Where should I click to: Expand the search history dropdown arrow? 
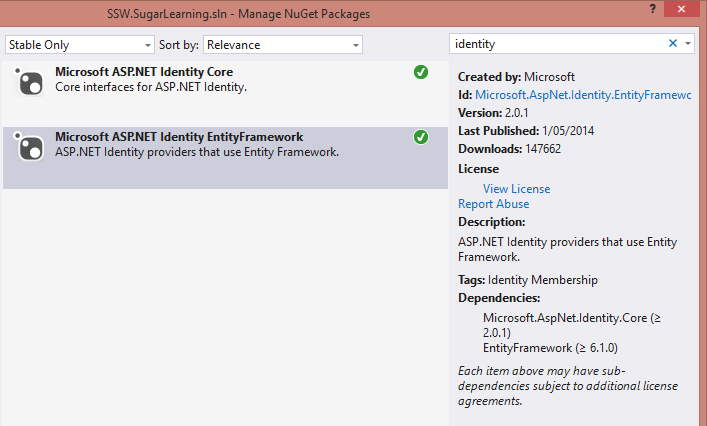click(688, 44)
